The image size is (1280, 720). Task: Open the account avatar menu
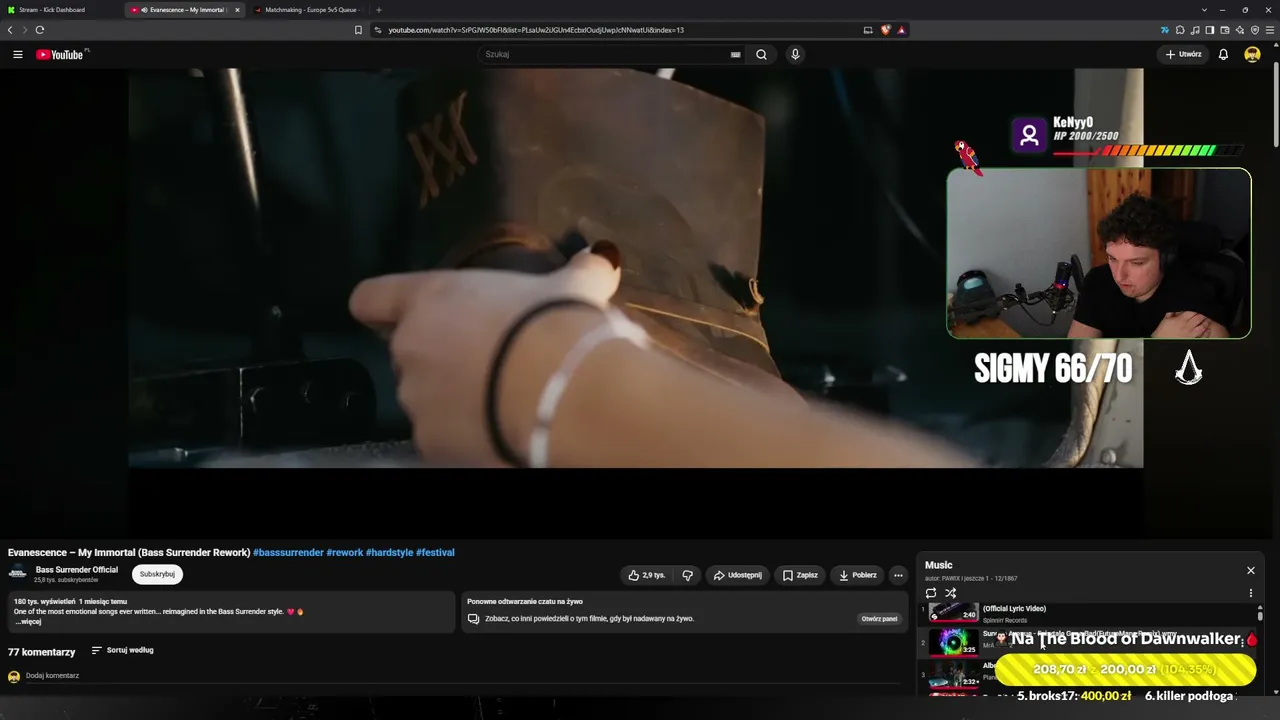click(1252, 55)
